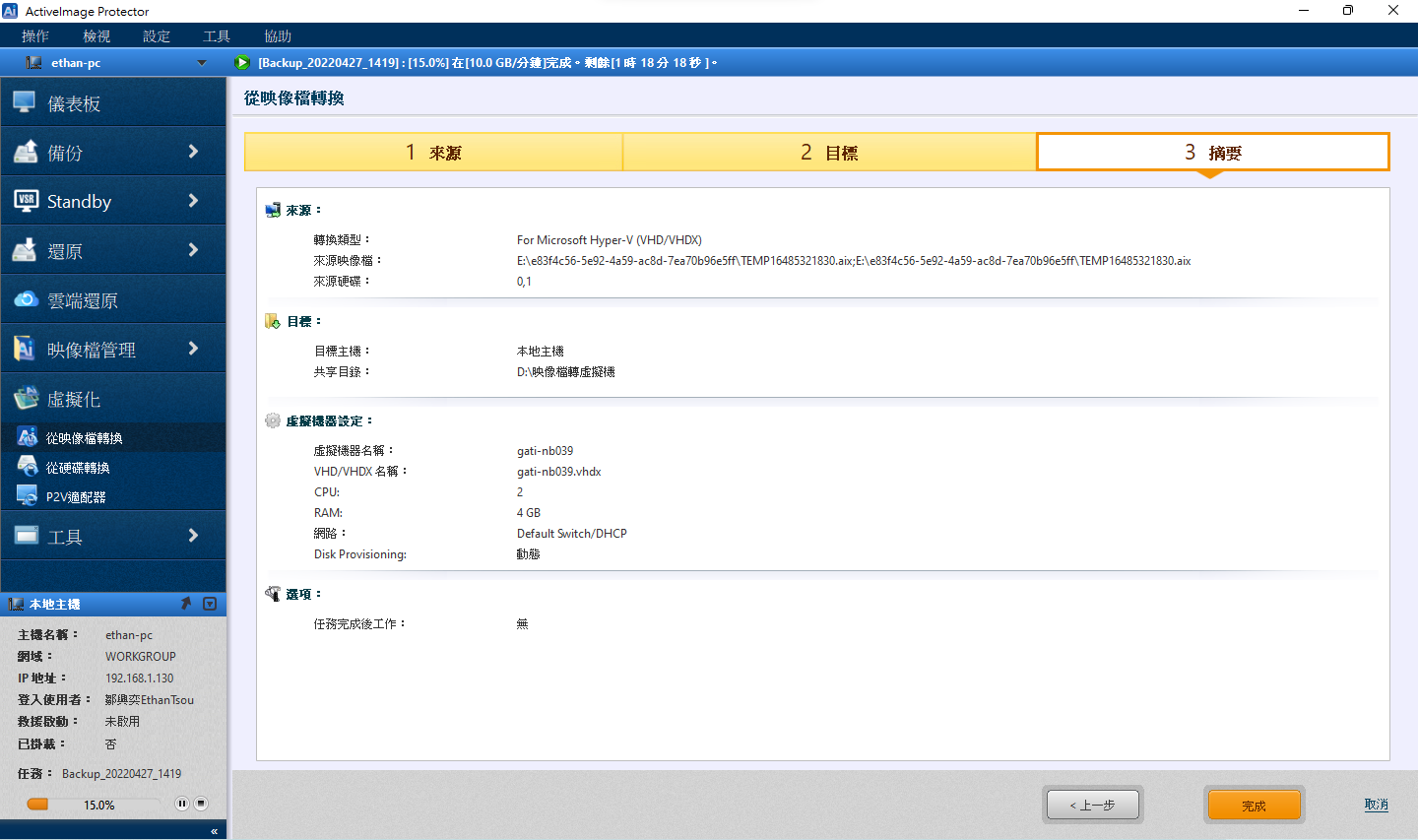Click the pin icon in the 本地主機 panel header
The width and height of the screenshot is (1418, 840).
click(185, 604)
